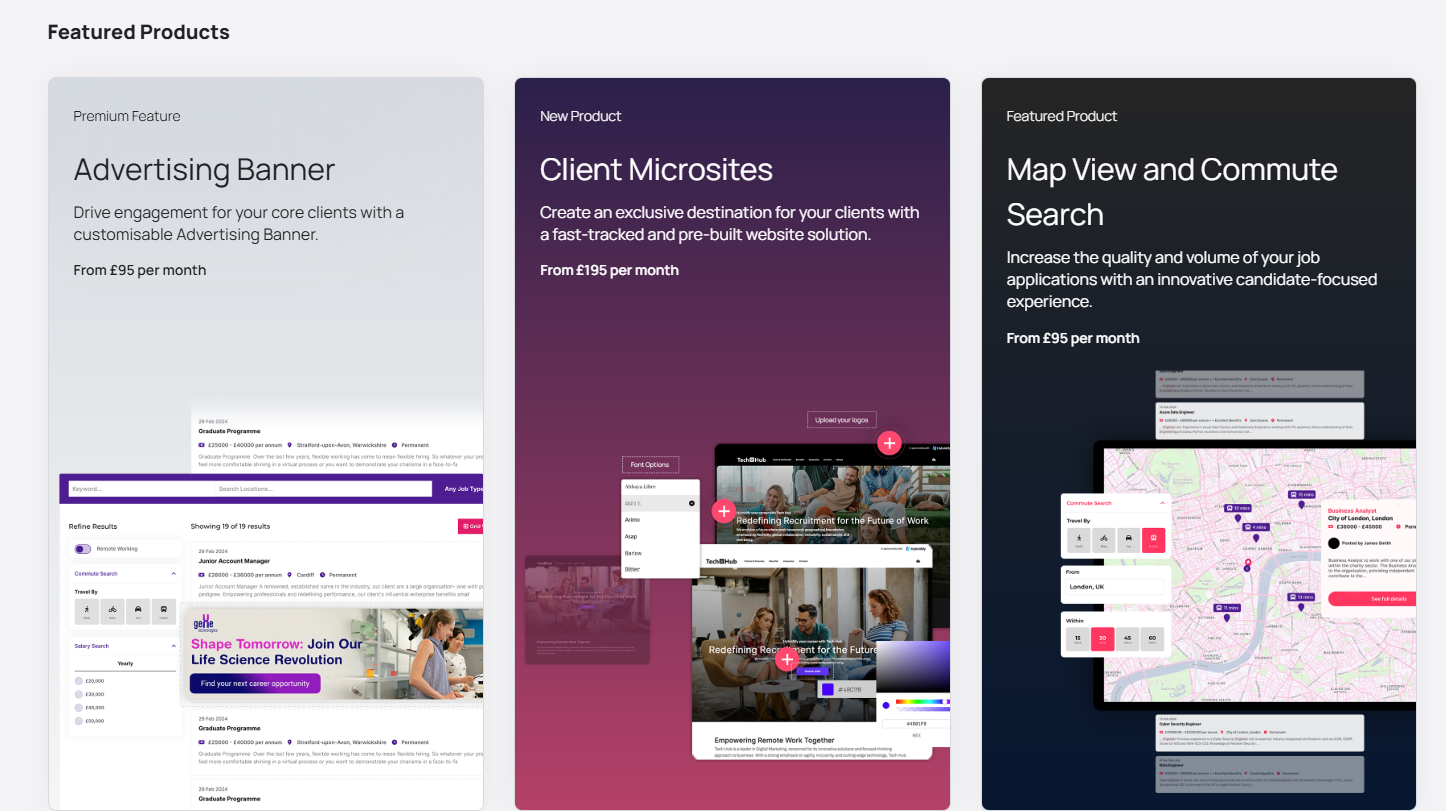Choose Walk icon in Map View commute panel
Screen dimensions: 1446x811
click(1078, 541)
